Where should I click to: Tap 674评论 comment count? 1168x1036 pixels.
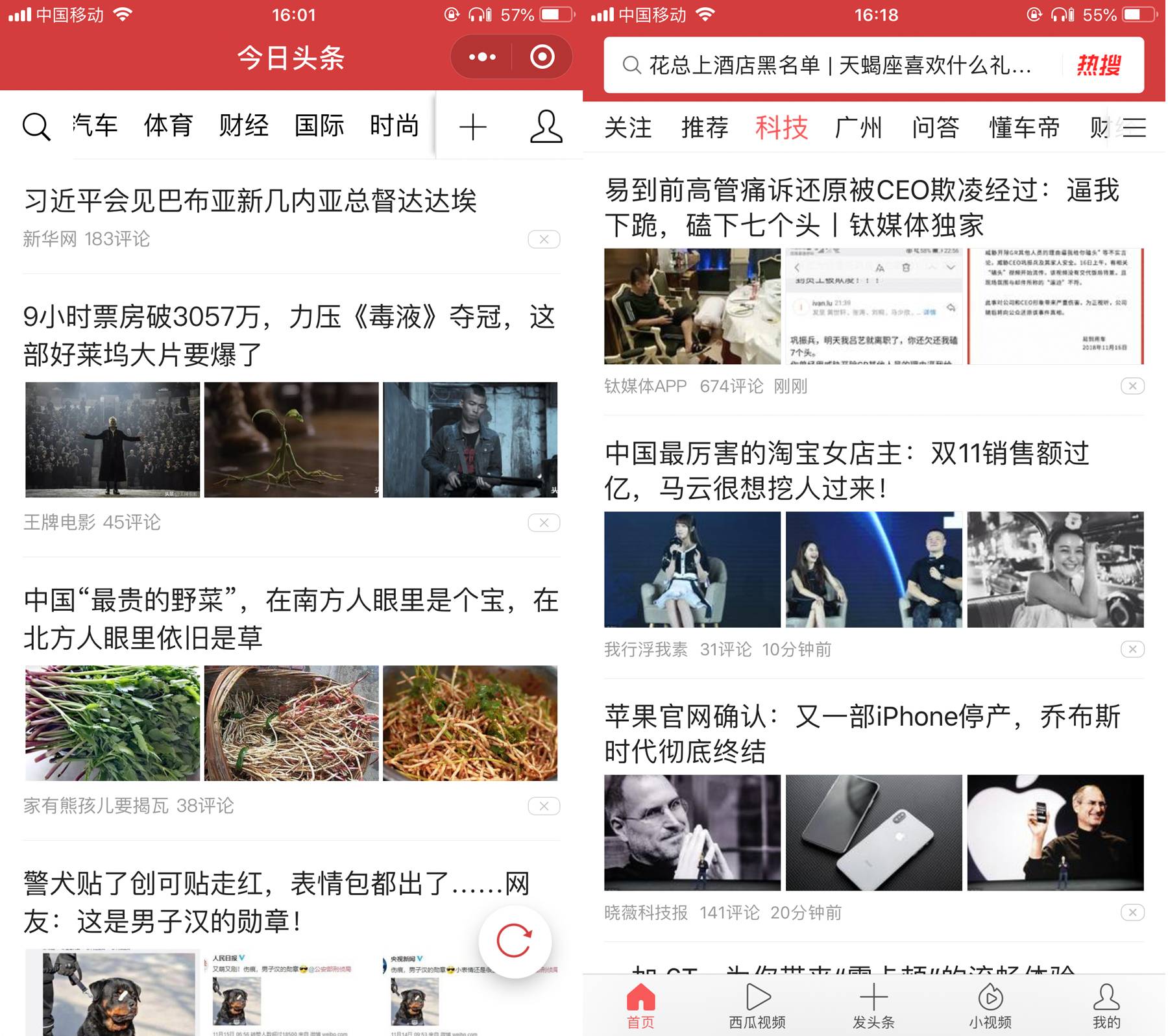point(731,386)
